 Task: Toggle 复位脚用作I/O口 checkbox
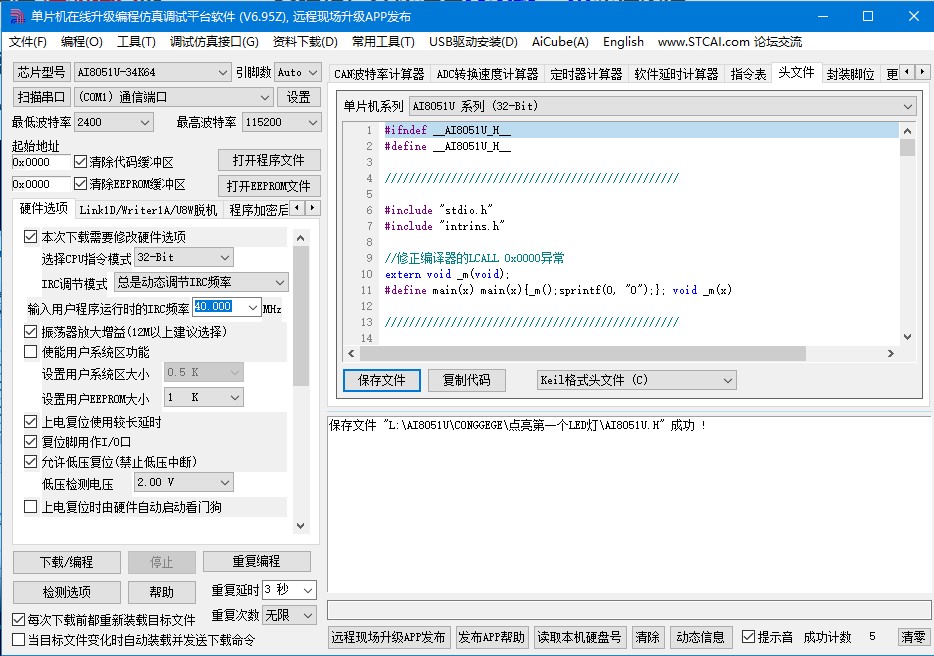(x=30, y=442)
